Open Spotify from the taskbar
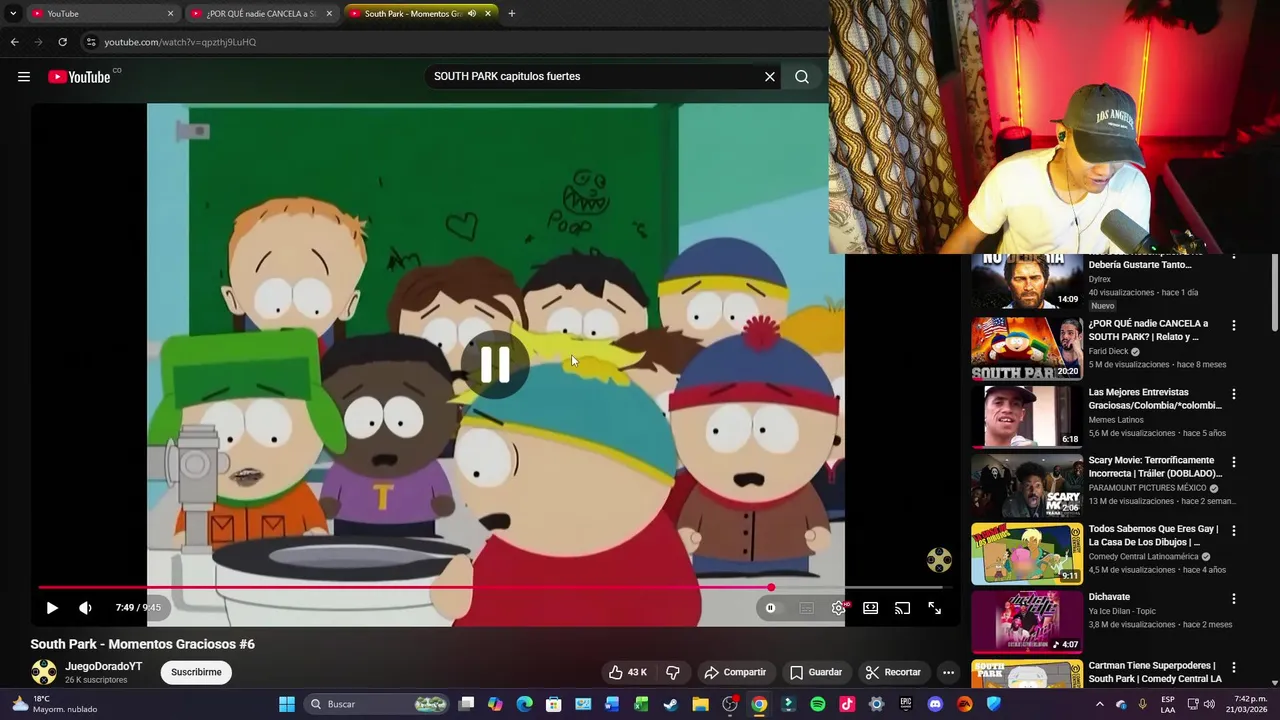This screenshot has width=1280, height=720. click(818, 704)
